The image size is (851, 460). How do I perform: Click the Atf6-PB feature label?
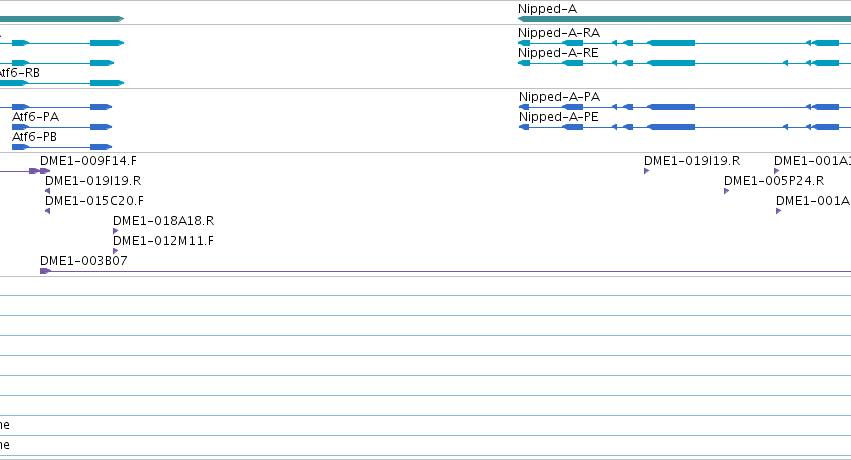(34, 137)
